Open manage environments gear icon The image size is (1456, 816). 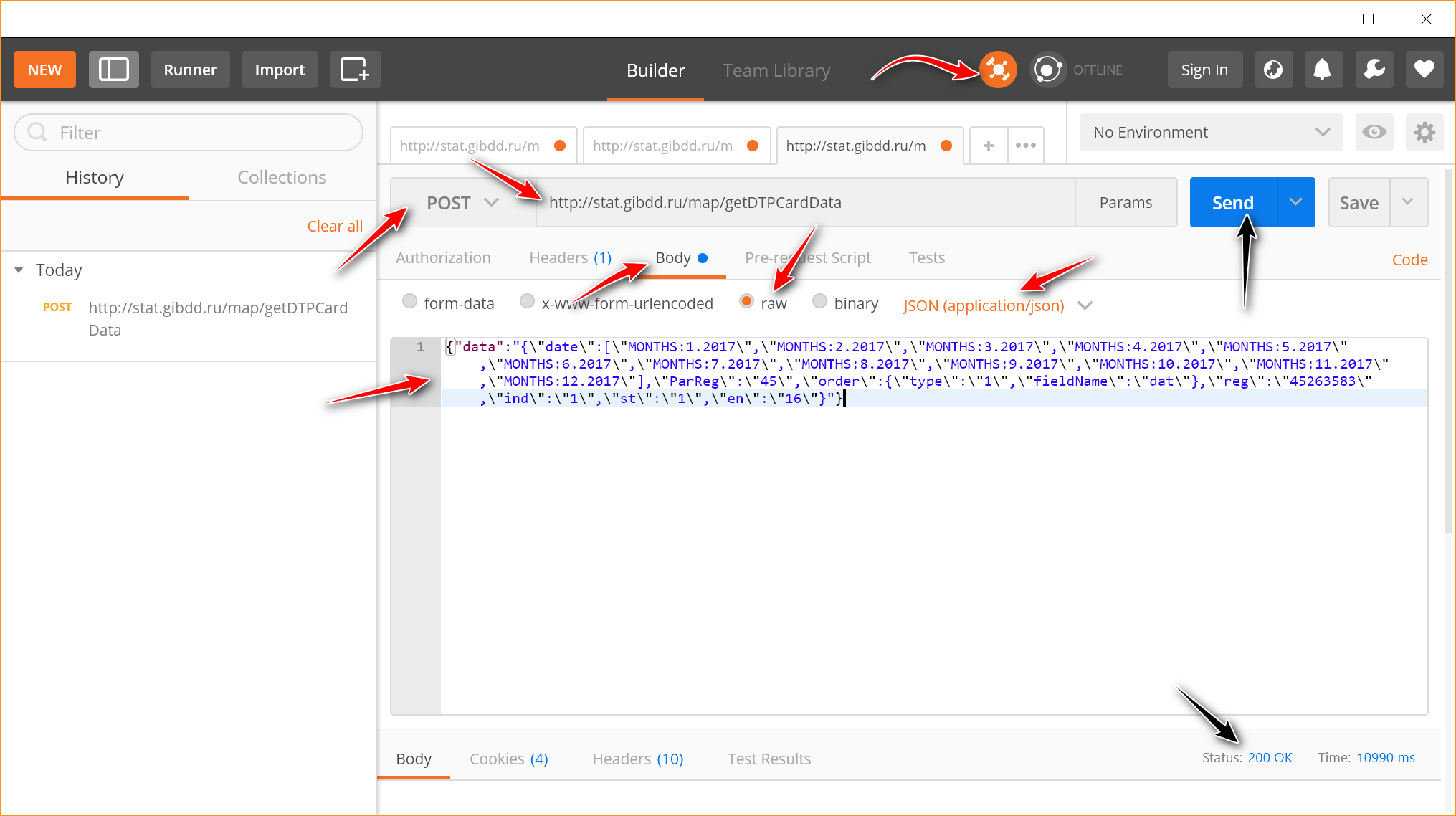[x=1424, y=132]
